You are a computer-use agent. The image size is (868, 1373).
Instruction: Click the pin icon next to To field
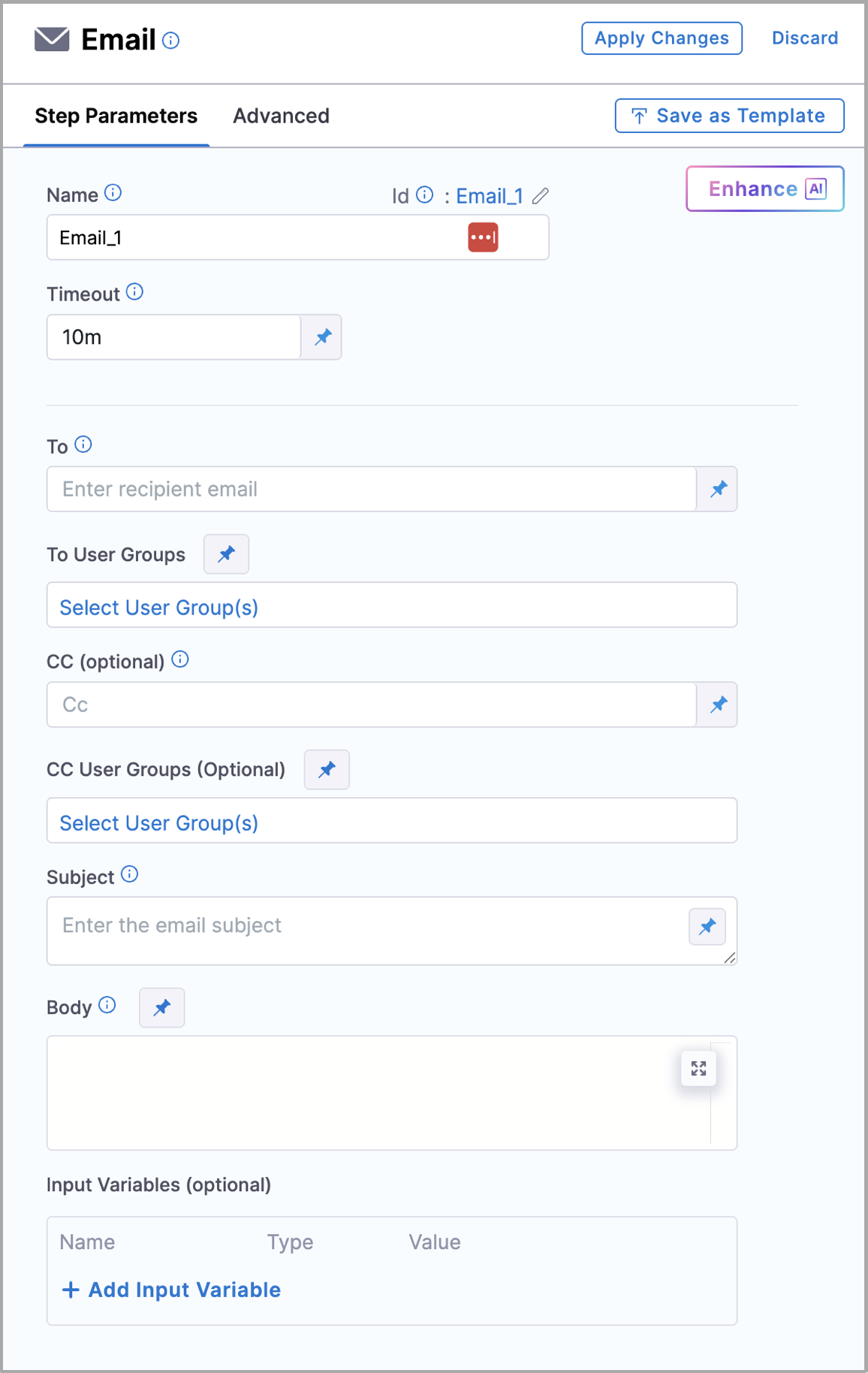pos(718,489)
